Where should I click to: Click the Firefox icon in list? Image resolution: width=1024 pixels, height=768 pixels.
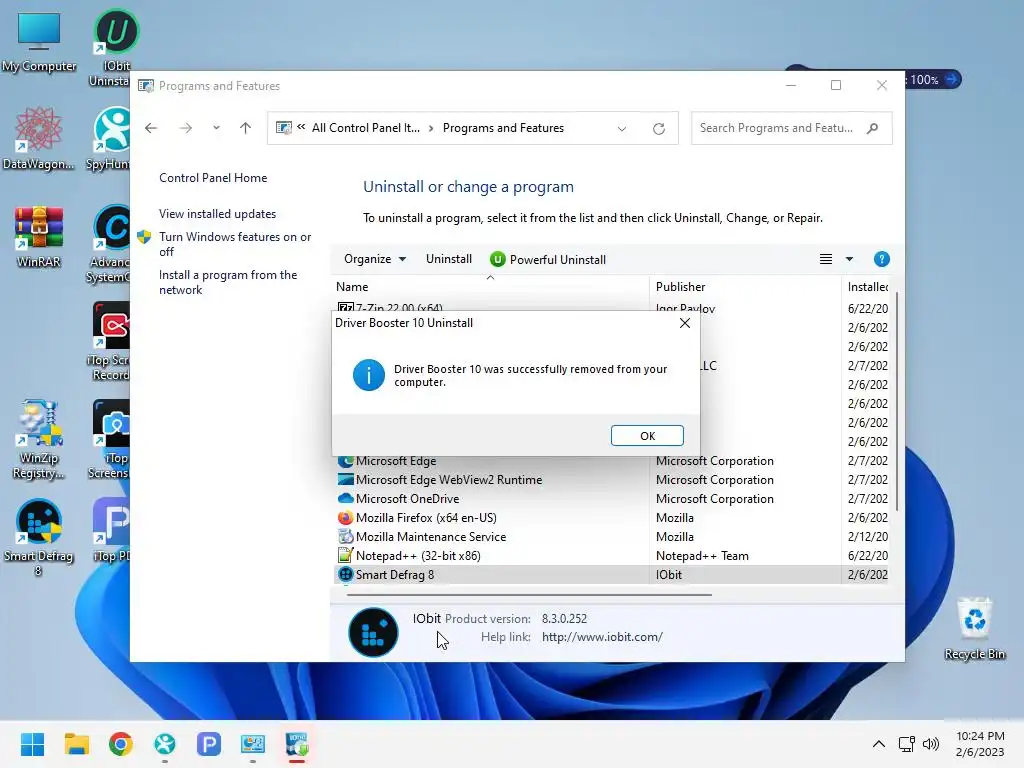point(345,517)
